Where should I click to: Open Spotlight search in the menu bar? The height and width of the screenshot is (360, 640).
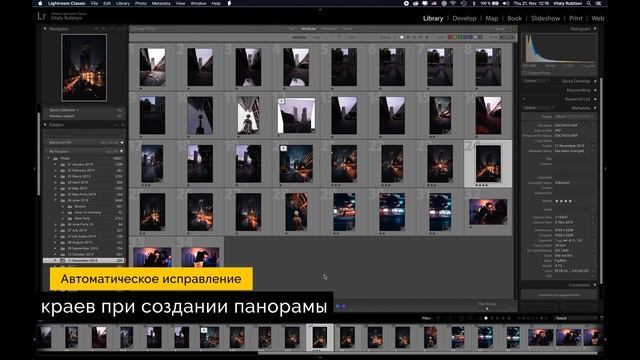click(589, 3)
